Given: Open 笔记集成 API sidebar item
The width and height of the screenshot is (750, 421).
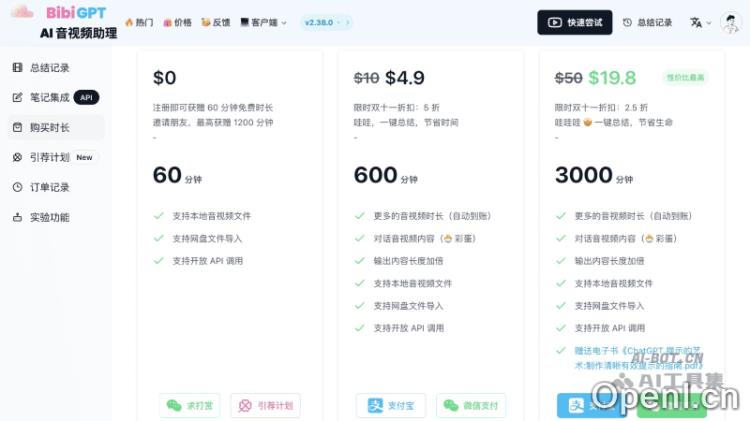Looking at the screenshot, I should (55, 98).
